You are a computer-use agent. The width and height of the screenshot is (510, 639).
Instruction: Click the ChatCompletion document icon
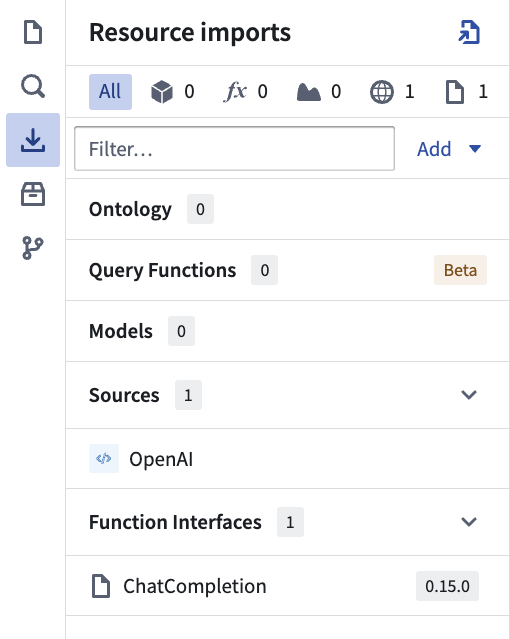[101, 586]
